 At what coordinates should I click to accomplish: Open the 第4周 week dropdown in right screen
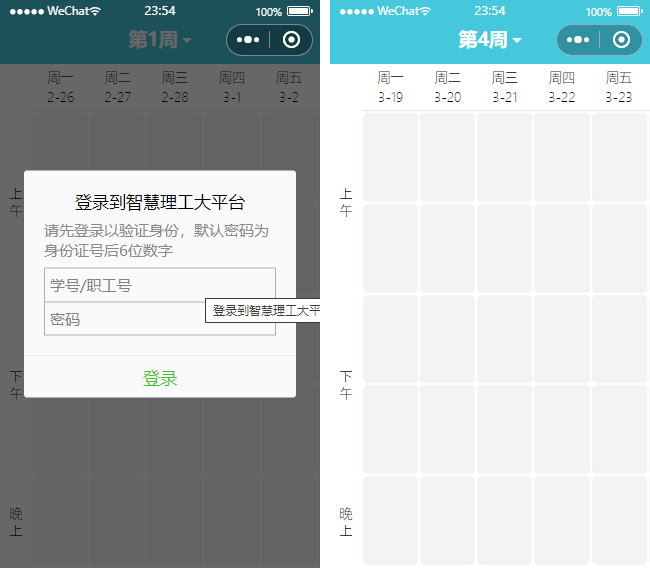(x=490, y=40)
